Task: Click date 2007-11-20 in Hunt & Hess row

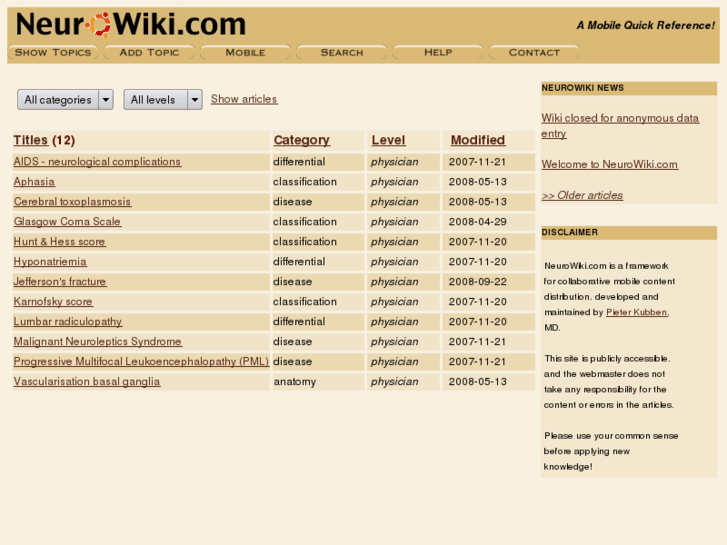Action: 478,242
